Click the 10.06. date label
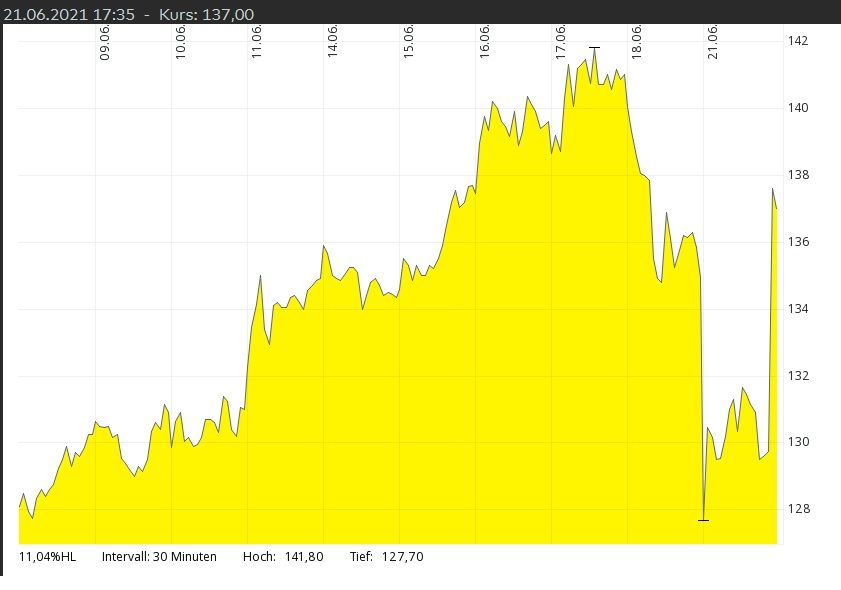841x590 pixels. 181,43
